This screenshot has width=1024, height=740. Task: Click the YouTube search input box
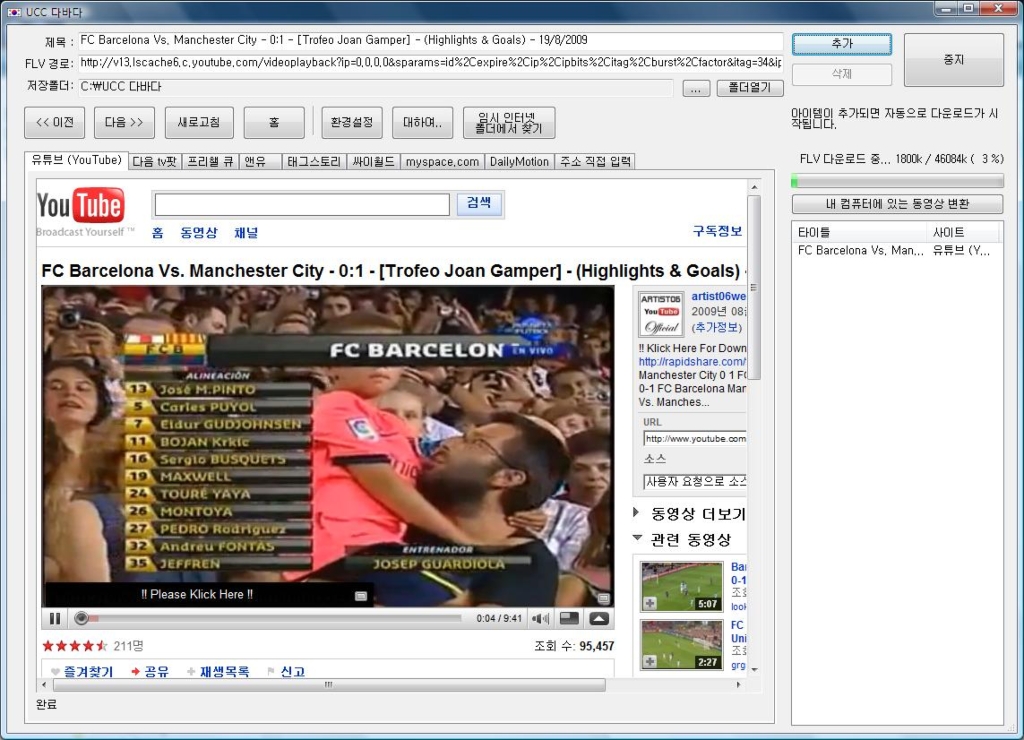point(302,204)
